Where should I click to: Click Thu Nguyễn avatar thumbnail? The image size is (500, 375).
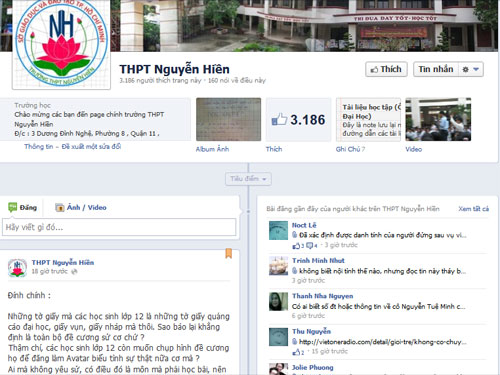[278, 337]
